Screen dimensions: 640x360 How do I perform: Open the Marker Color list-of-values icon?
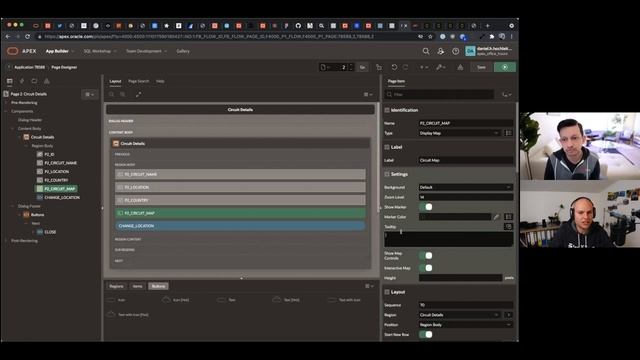508,217
